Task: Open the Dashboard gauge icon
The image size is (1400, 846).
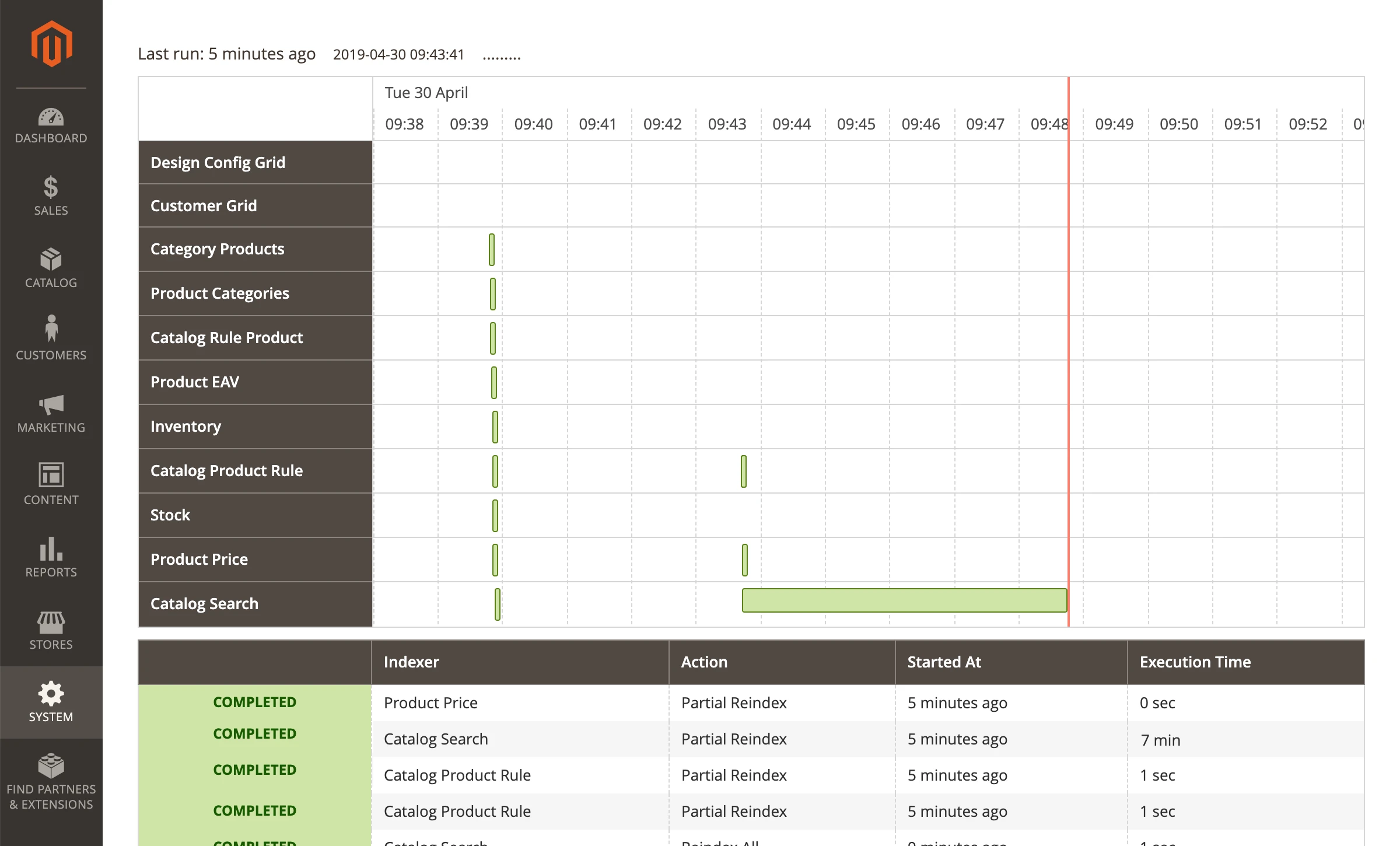Action: coord(51,118)
